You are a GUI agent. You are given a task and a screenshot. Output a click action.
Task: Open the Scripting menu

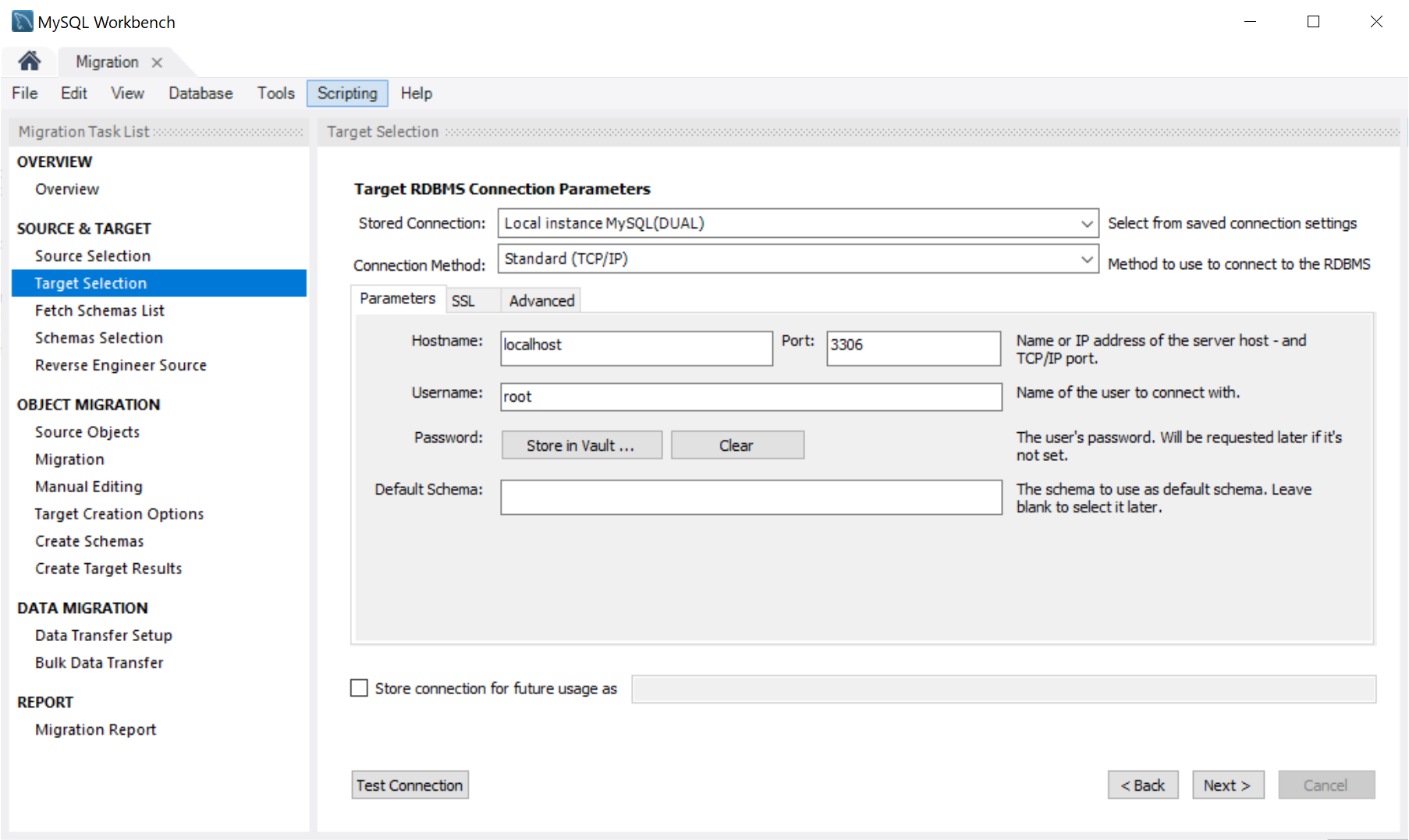[346, 94]
